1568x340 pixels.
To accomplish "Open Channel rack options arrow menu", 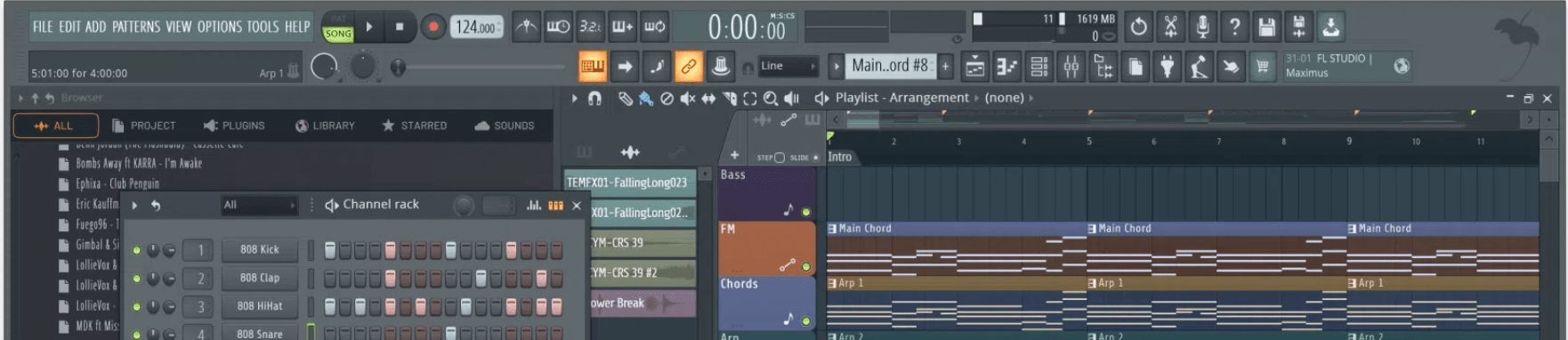I will pyautogui.click(x=135, y=206).
